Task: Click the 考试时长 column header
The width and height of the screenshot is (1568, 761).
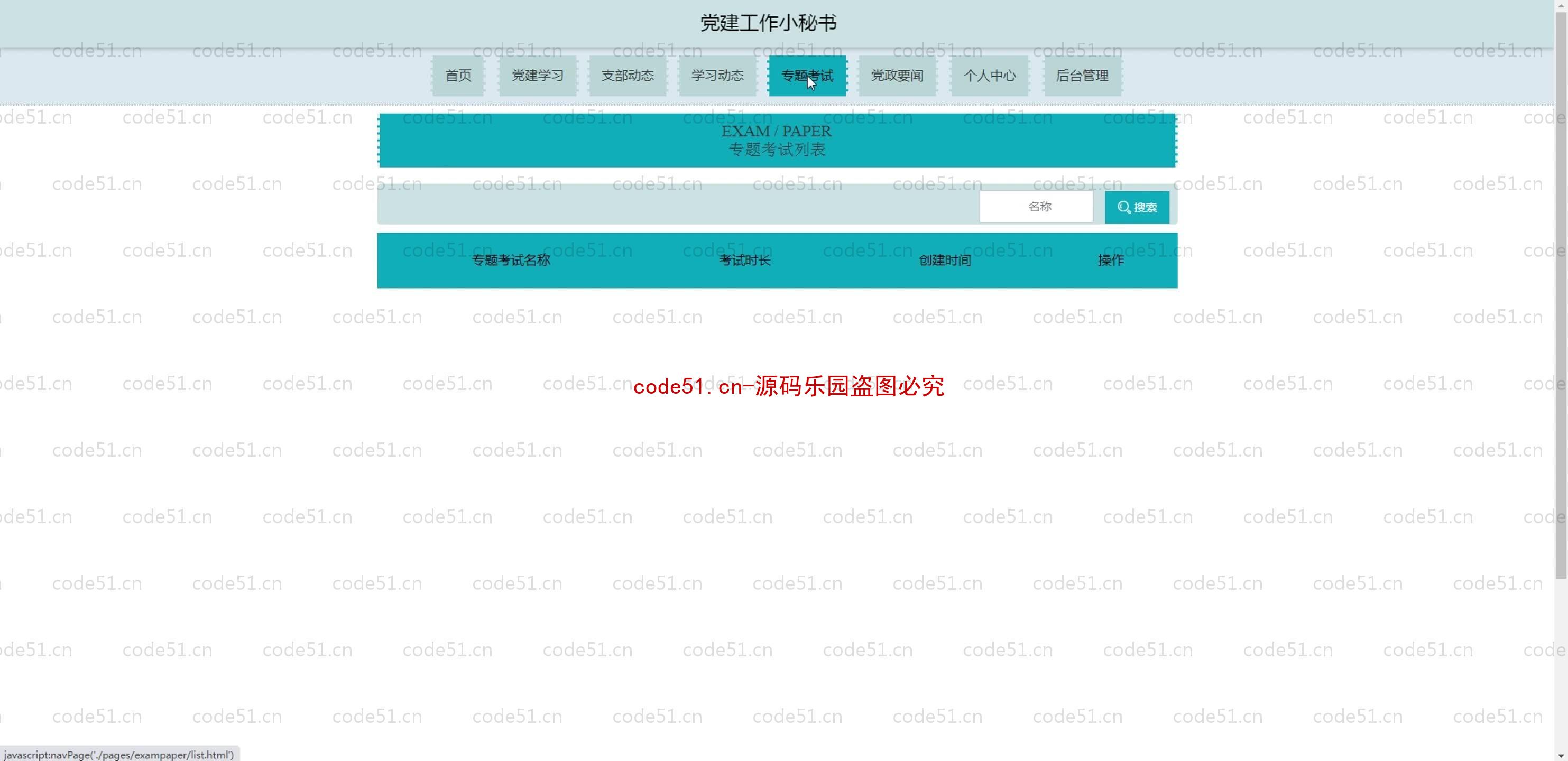Action: coord(745,261)
